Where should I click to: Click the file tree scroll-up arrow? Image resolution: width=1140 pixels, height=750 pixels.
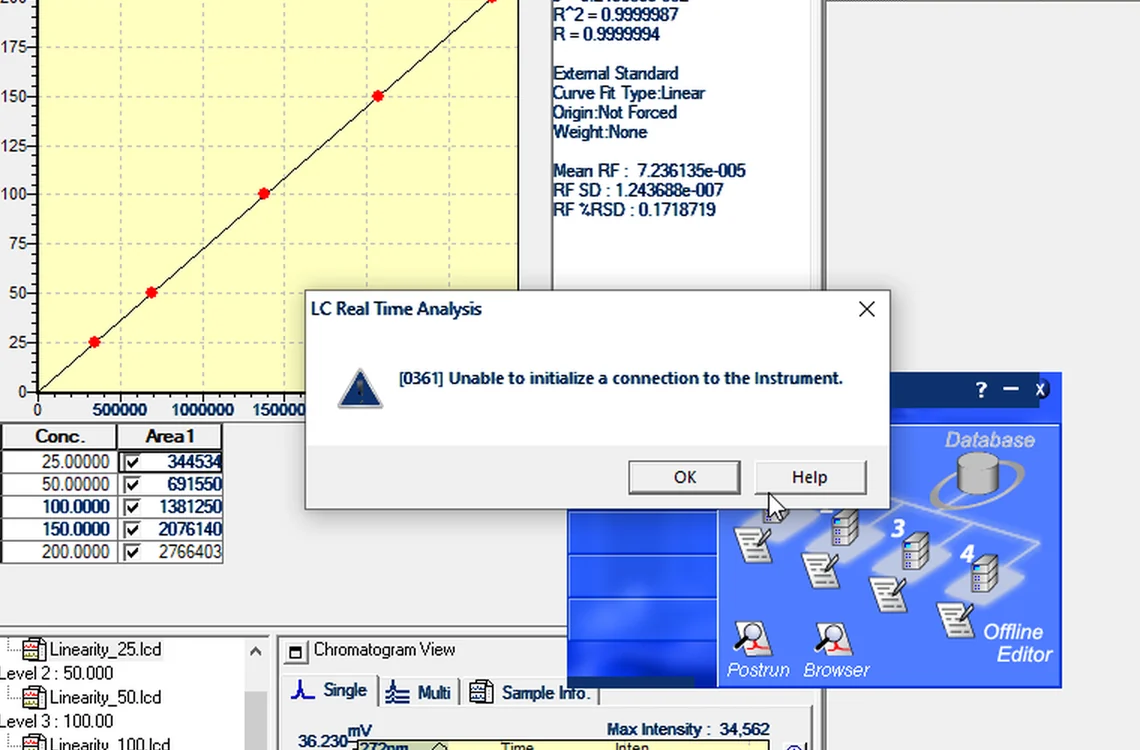255,650
